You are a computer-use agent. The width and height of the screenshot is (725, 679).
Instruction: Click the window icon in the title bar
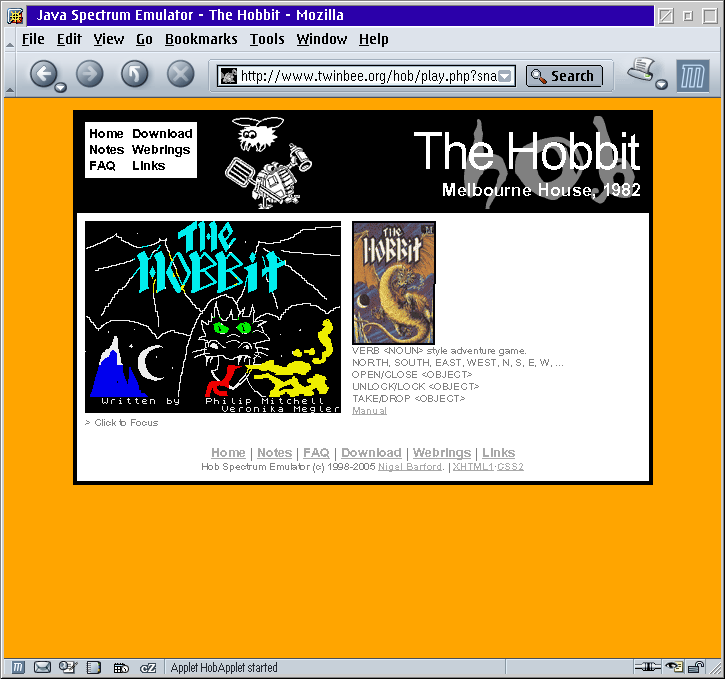(x=15, y=16)
